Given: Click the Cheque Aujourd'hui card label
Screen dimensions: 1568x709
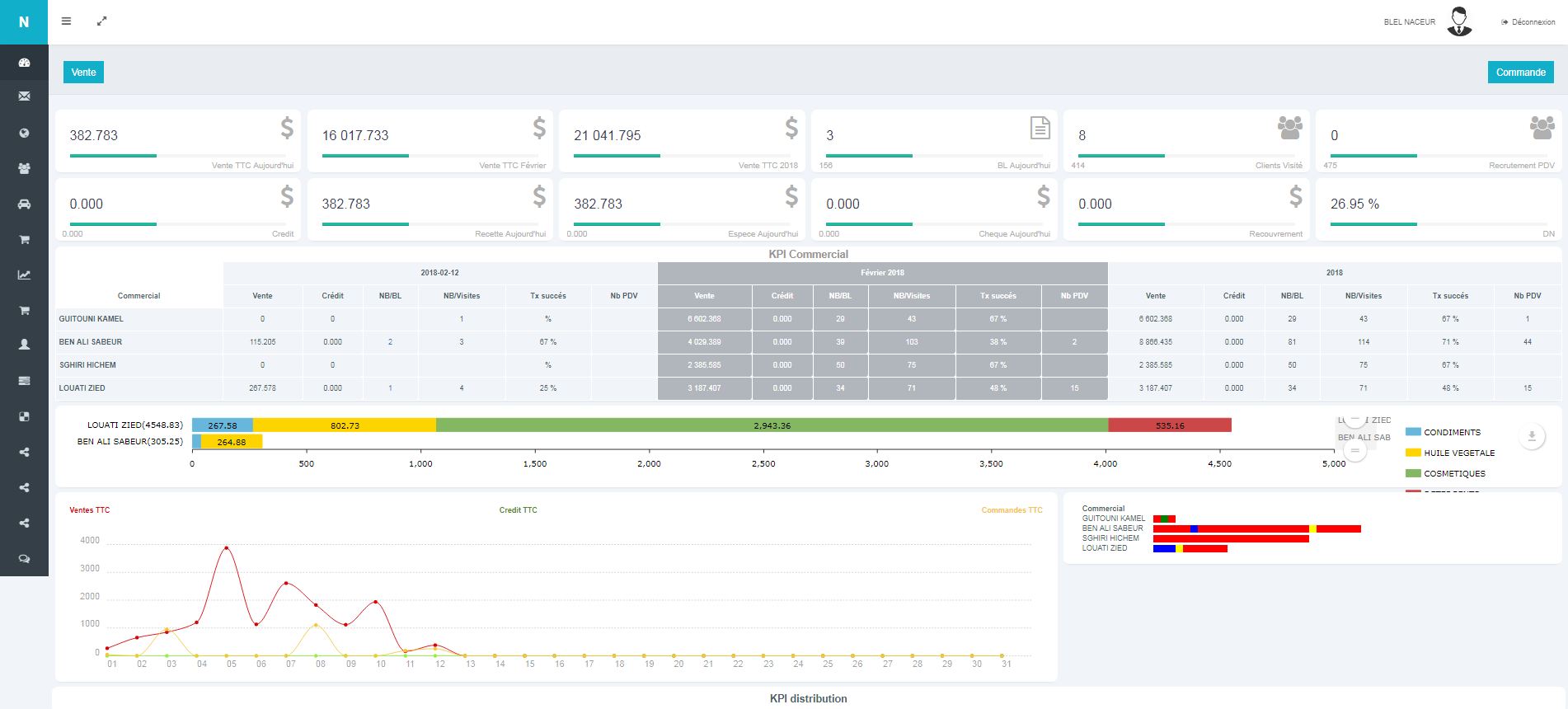Looking at the screenshot, I should [x=1014, y=234].
